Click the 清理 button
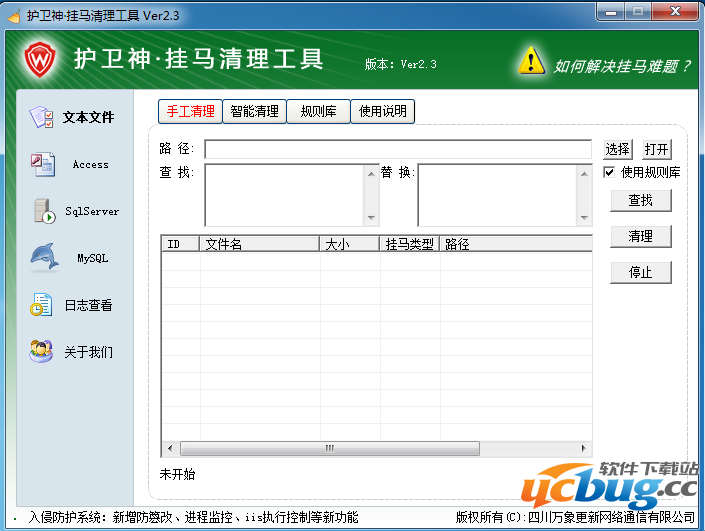 click(641, 236)
